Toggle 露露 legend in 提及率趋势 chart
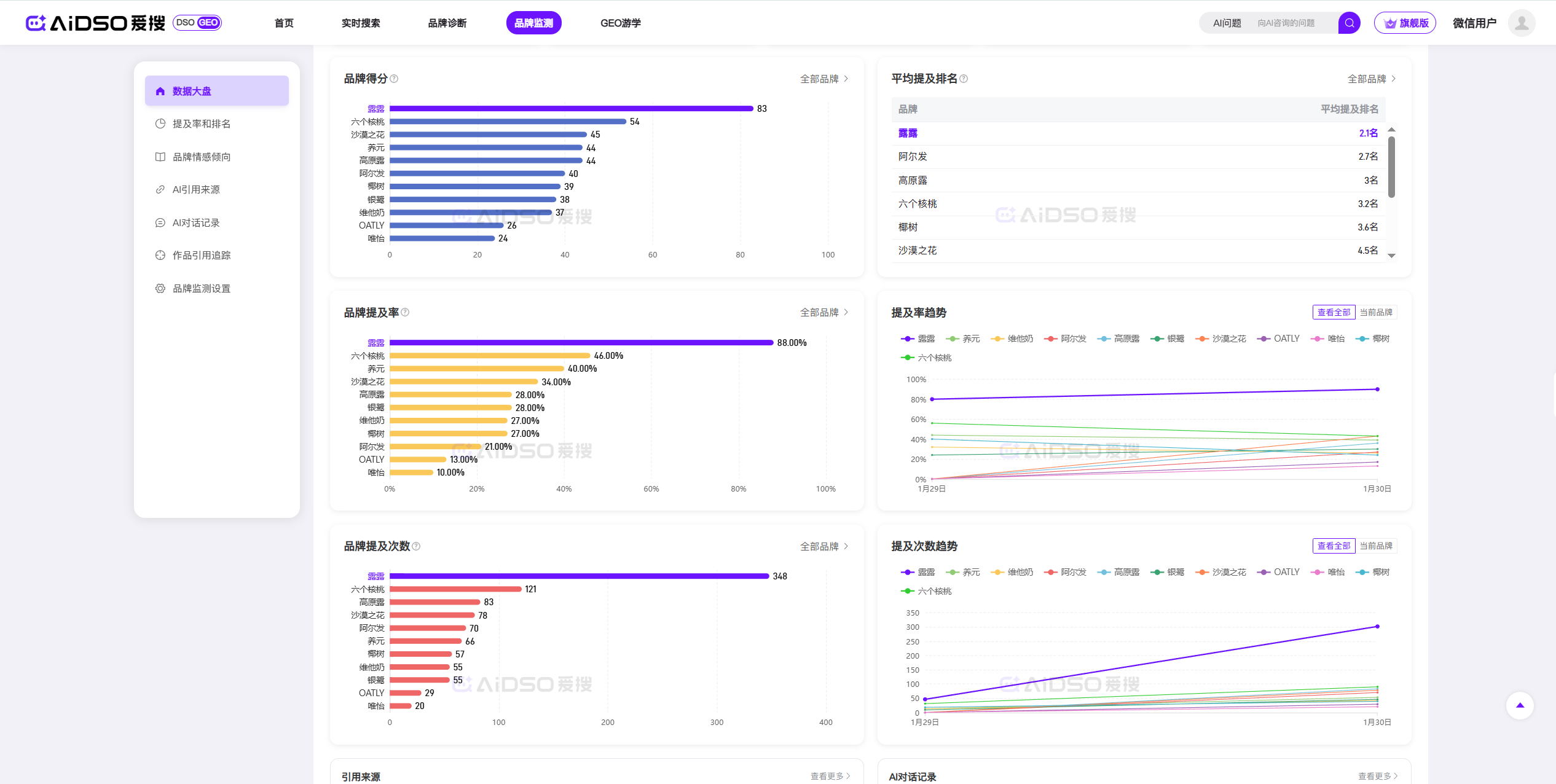The width and height of the screenshot is (1556, 784). (x=918, y=339)
